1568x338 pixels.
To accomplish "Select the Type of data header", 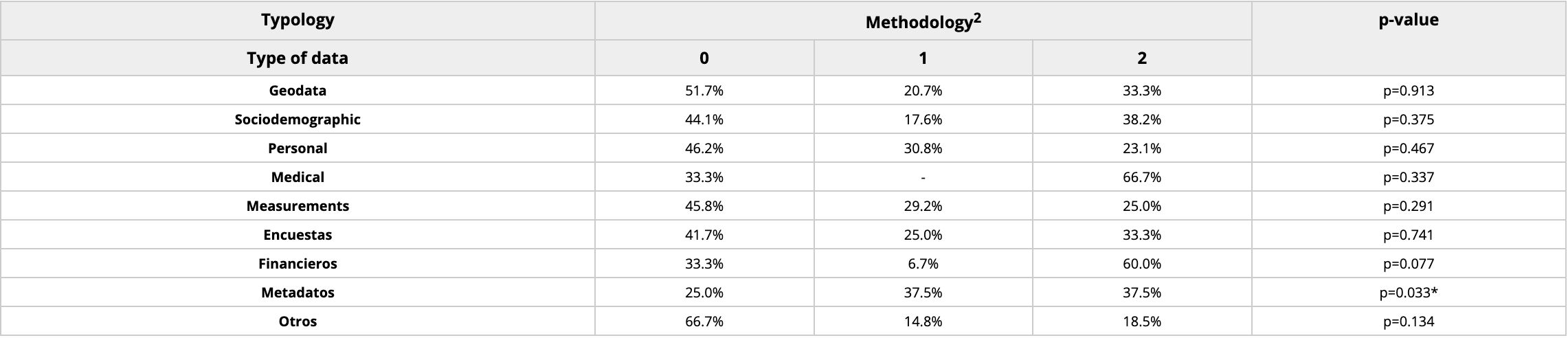I will coord(298,58).
